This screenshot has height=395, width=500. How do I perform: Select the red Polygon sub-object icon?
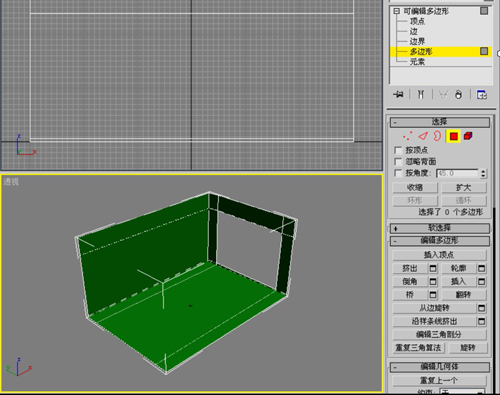pos(453,136)
